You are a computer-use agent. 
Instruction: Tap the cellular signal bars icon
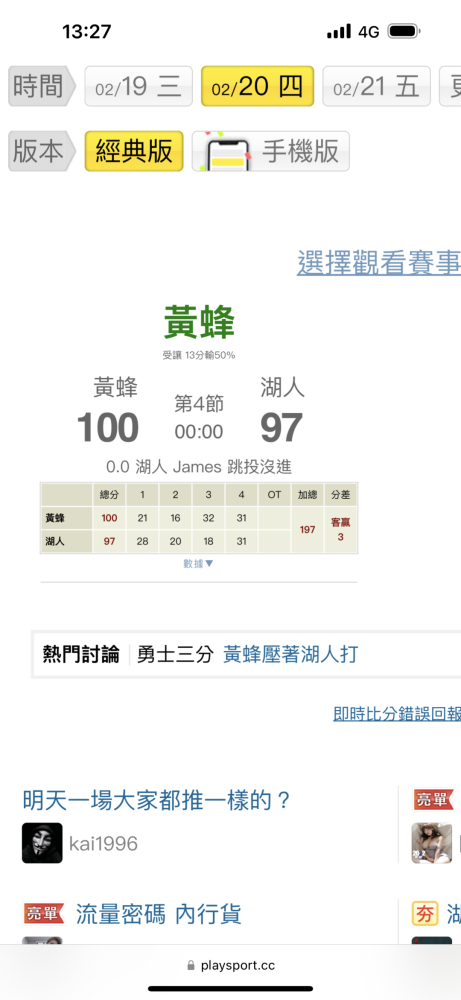(x=339, y=31)
